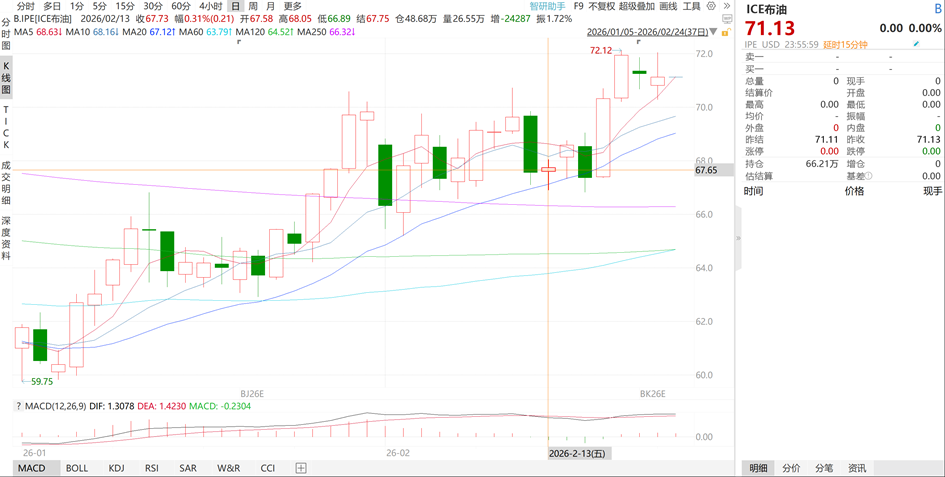Open the 深度资料 sidebar view
This screenshot has width=945, height=477.
click(6, 236)
